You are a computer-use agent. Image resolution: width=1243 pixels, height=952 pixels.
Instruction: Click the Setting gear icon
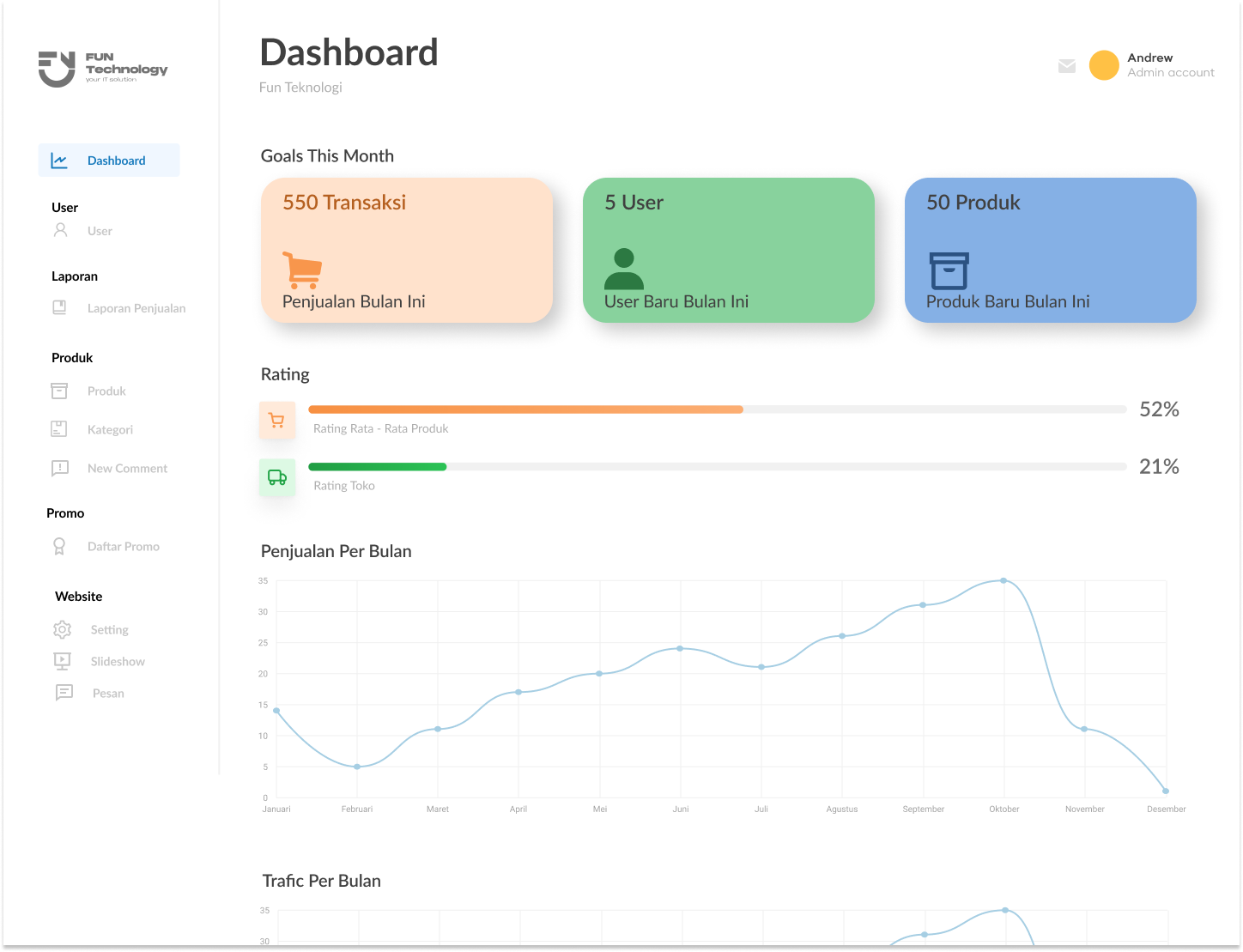coord(62,629)
